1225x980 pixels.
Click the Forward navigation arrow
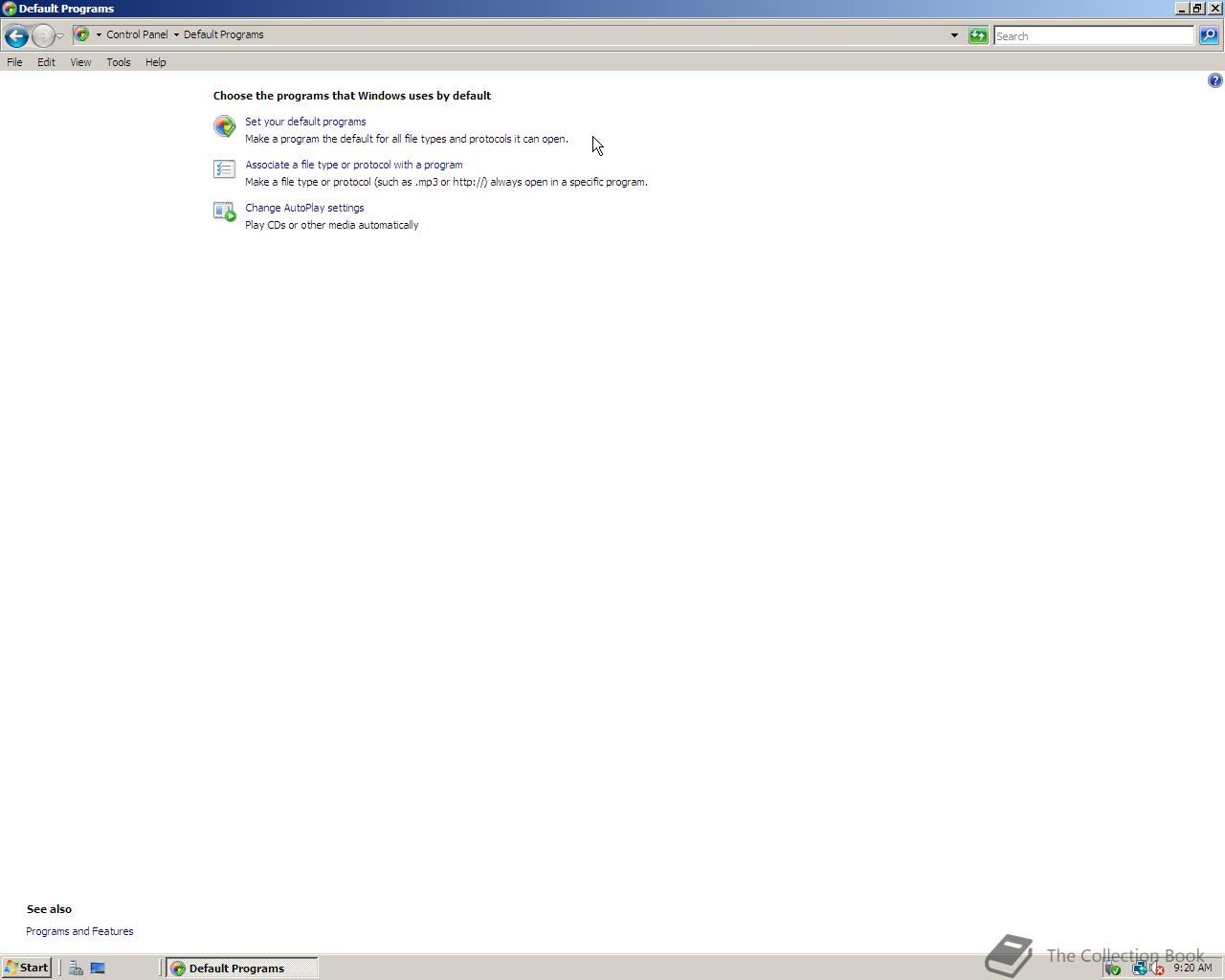pos(43,35)
